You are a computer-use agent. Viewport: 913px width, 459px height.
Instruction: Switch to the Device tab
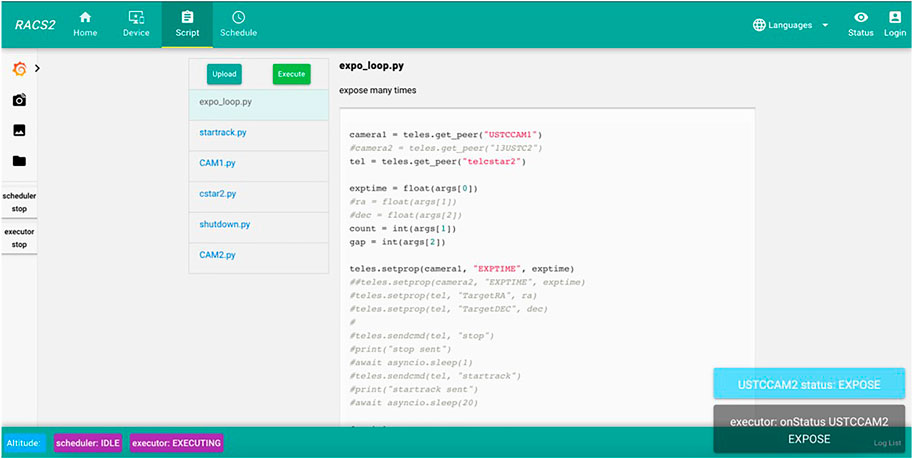pyautogui.click(x=136, y=24)
